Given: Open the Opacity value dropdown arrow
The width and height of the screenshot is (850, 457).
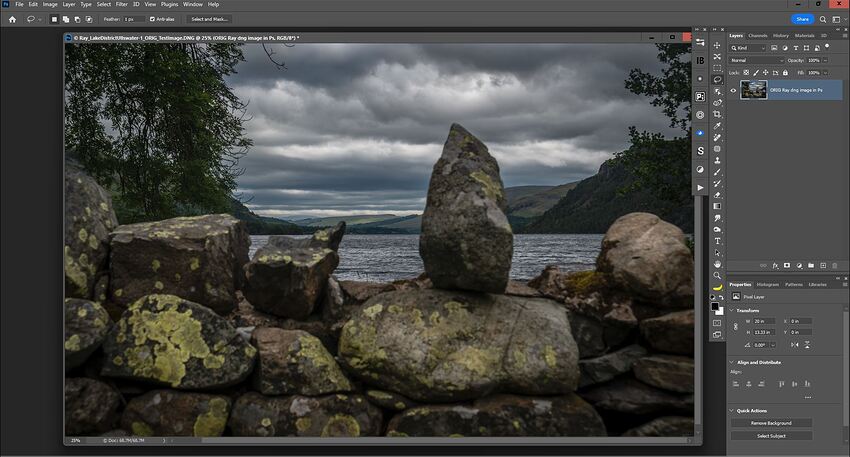Looking at the screenshot, I should pyautogui.click(x=826, y=60).
